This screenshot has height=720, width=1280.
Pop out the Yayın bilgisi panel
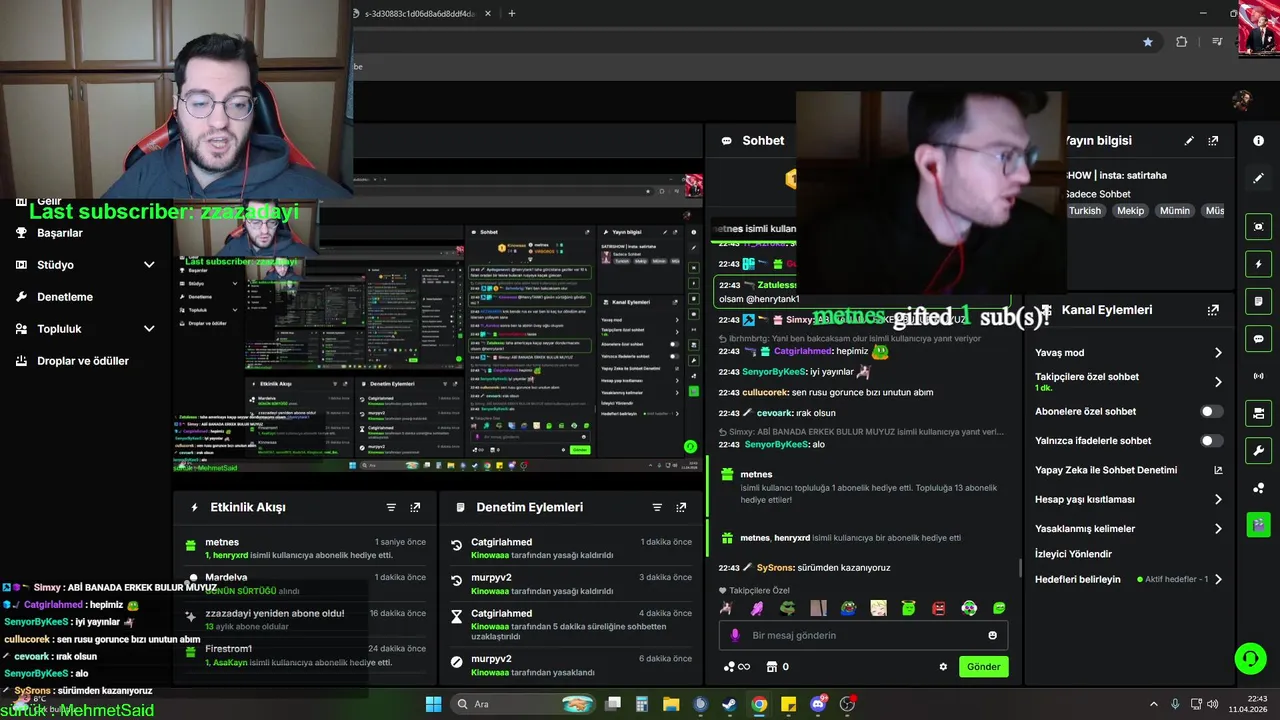[x=1213, y=141]
